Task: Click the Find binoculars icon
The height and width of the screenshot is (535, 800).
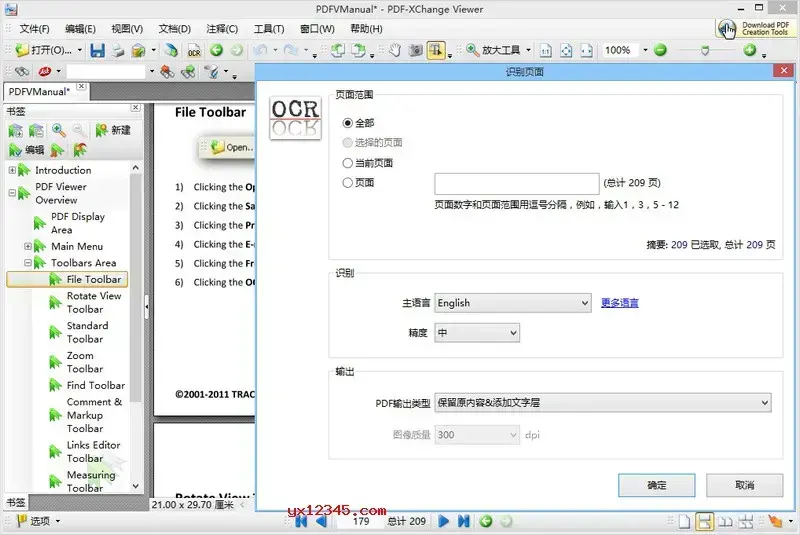Action: 22,71
